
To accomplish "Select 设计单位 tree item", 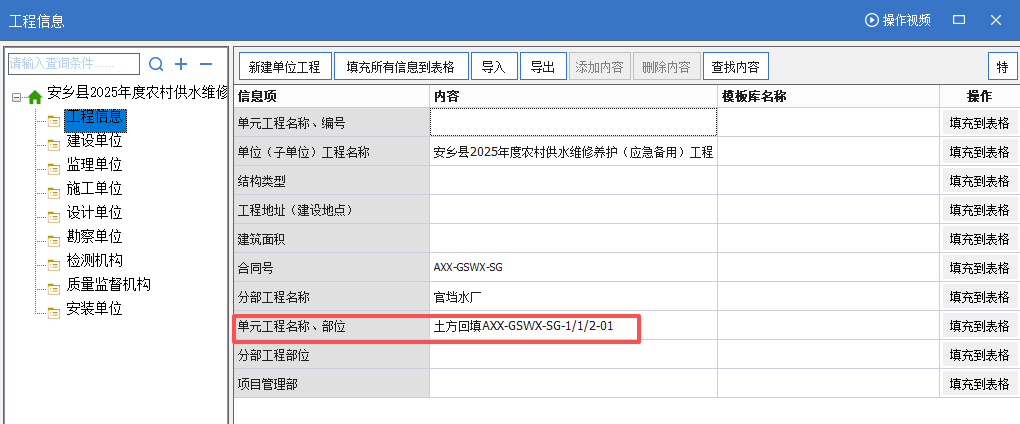I will pos(94,213).
